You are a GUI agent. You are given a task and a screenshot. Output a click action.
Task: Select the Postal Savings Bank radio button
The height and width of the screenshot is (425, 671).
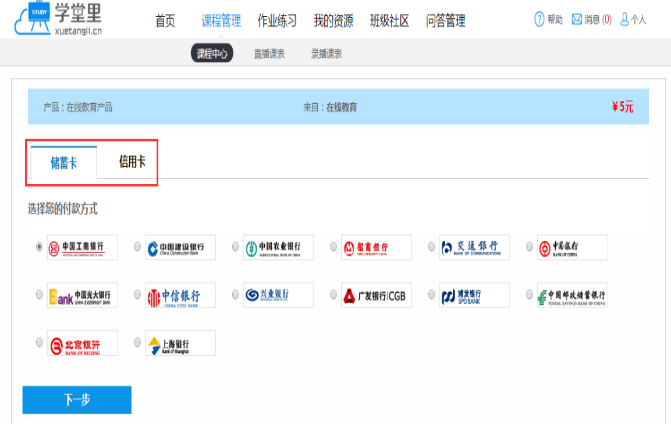coord(529,295)
